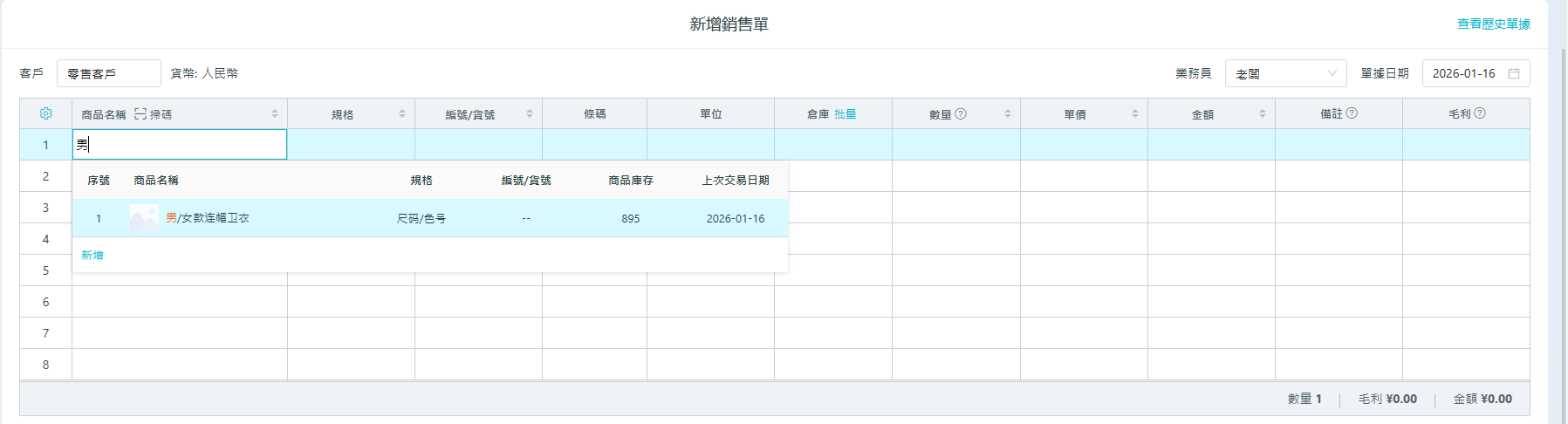Viewport: 1568px width, 424px height.
Task: Sort by 規格 column arrows
Action: (x=402, y=114)
